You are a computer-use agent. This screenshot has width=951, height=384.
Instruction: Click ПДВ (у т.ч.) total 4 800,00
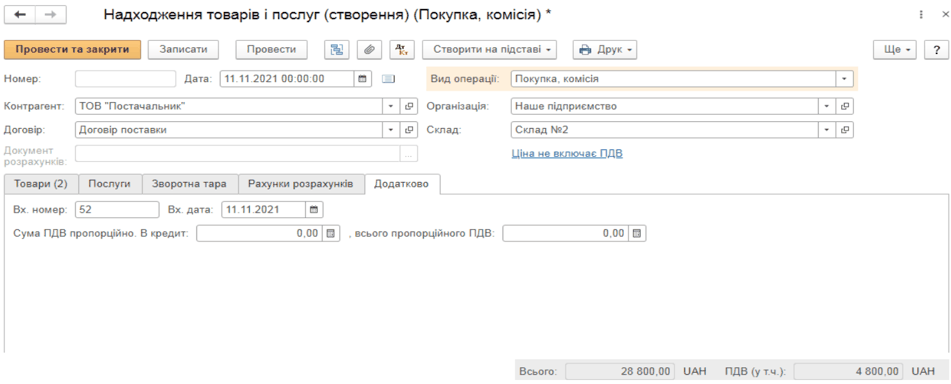tap(848, 371)
